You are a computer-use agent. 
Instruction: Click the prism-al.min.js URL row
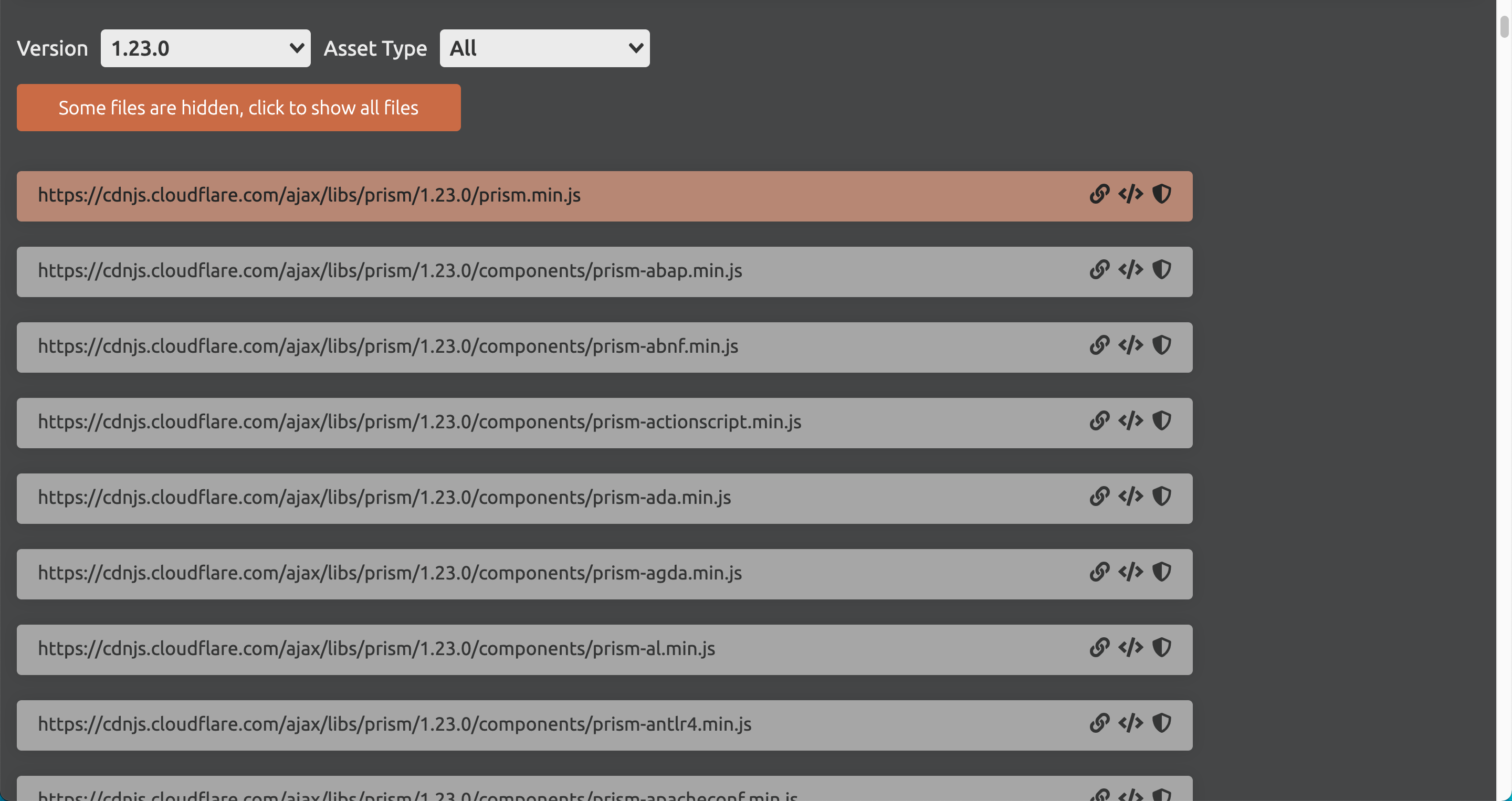(376, 649)
